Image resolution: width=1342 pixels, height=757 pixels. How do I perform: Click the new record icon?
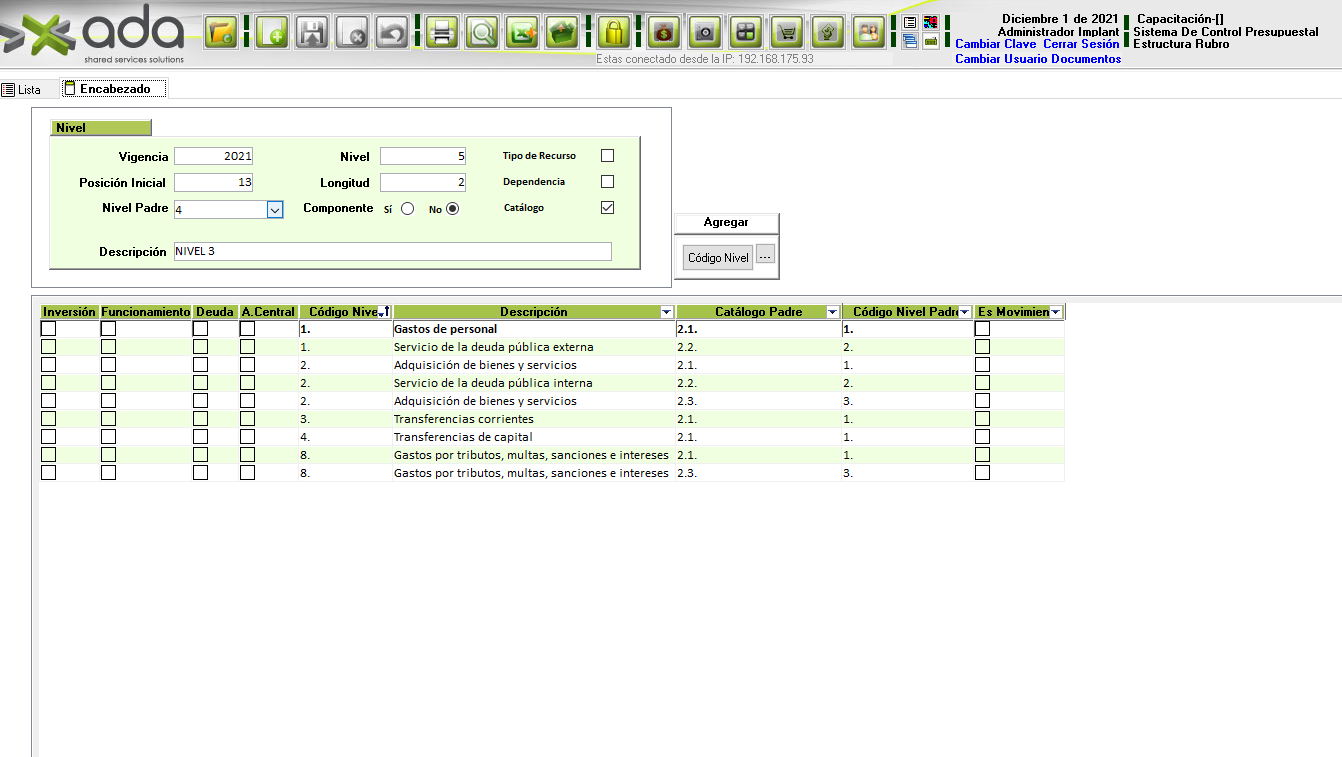coord(272,33)
